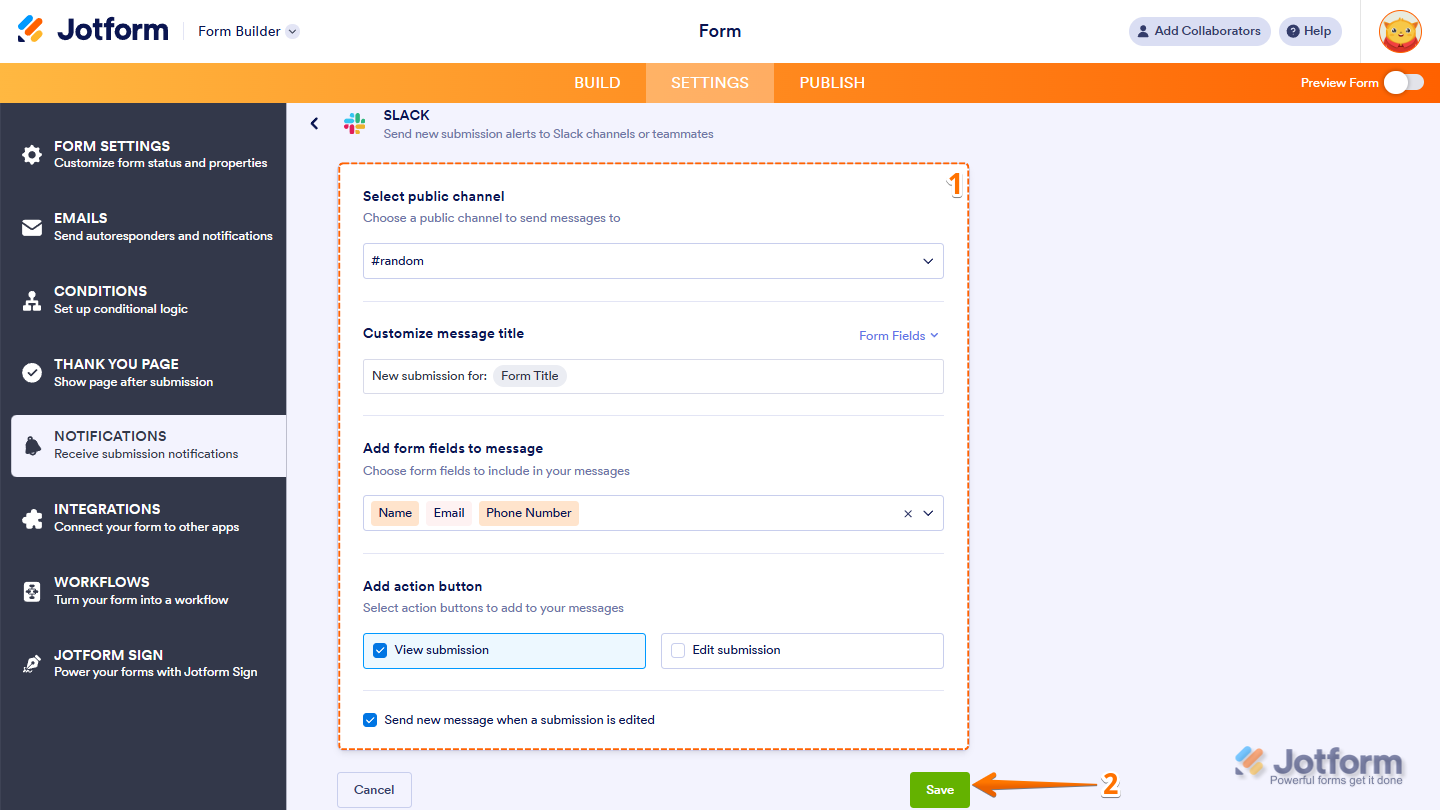Click the Thank You Page sidebar icon
The height and width of the screenshot is (810, 1440).
tap(31, 371)
